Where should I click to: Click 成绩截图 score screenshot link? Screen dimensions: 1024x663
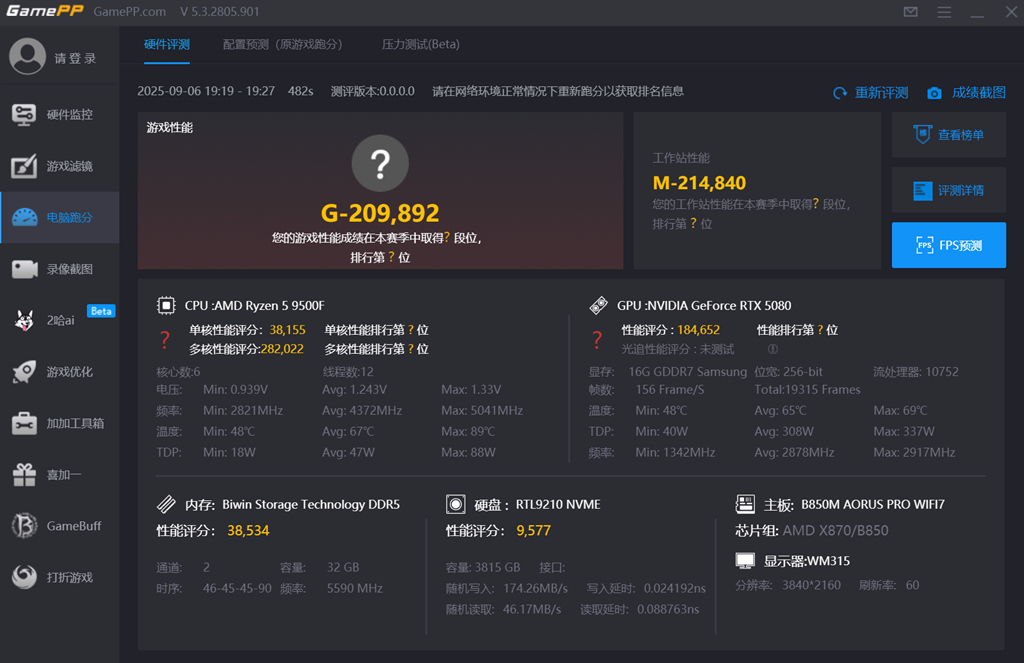(978, 93)
